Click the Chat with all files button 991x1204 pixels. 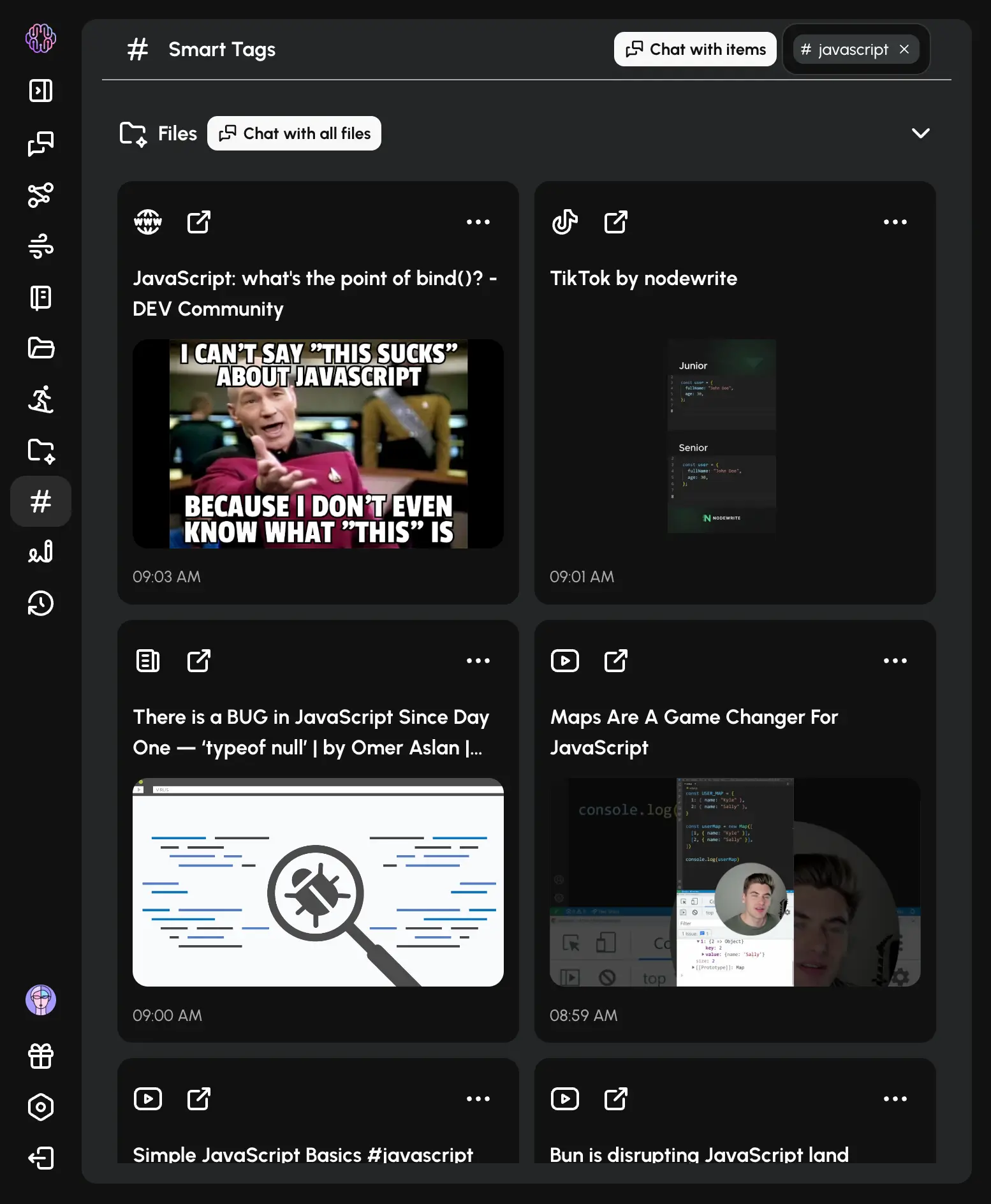294,133
